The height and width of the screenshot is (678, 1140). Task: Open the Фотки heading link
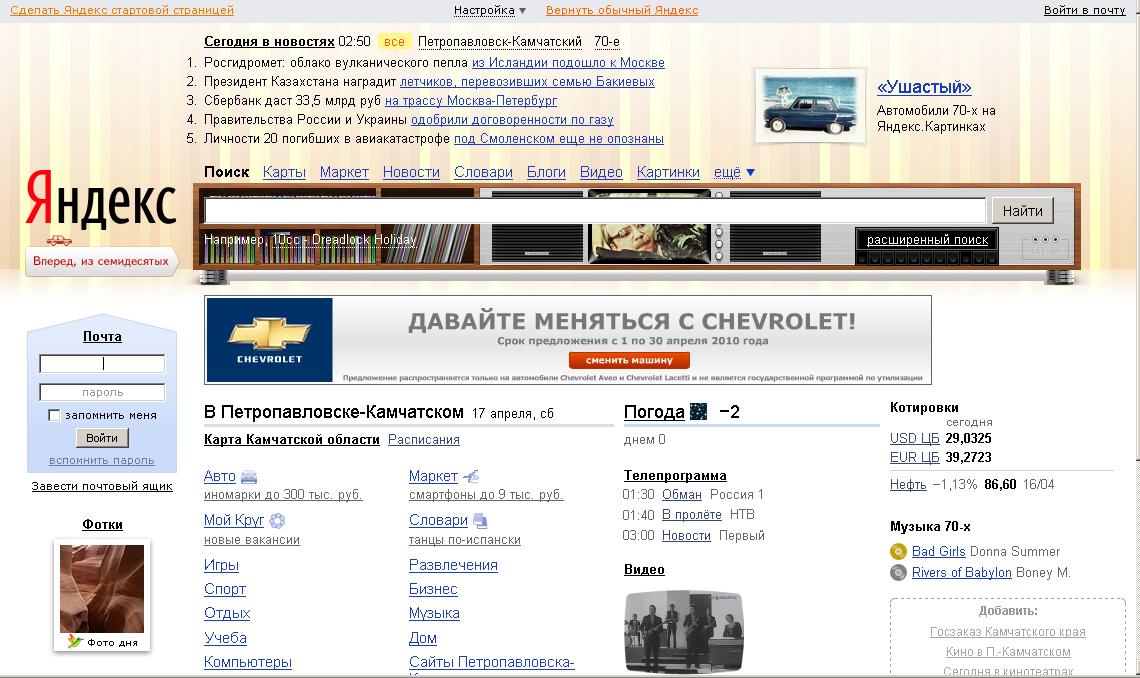[x=103, y=525]
